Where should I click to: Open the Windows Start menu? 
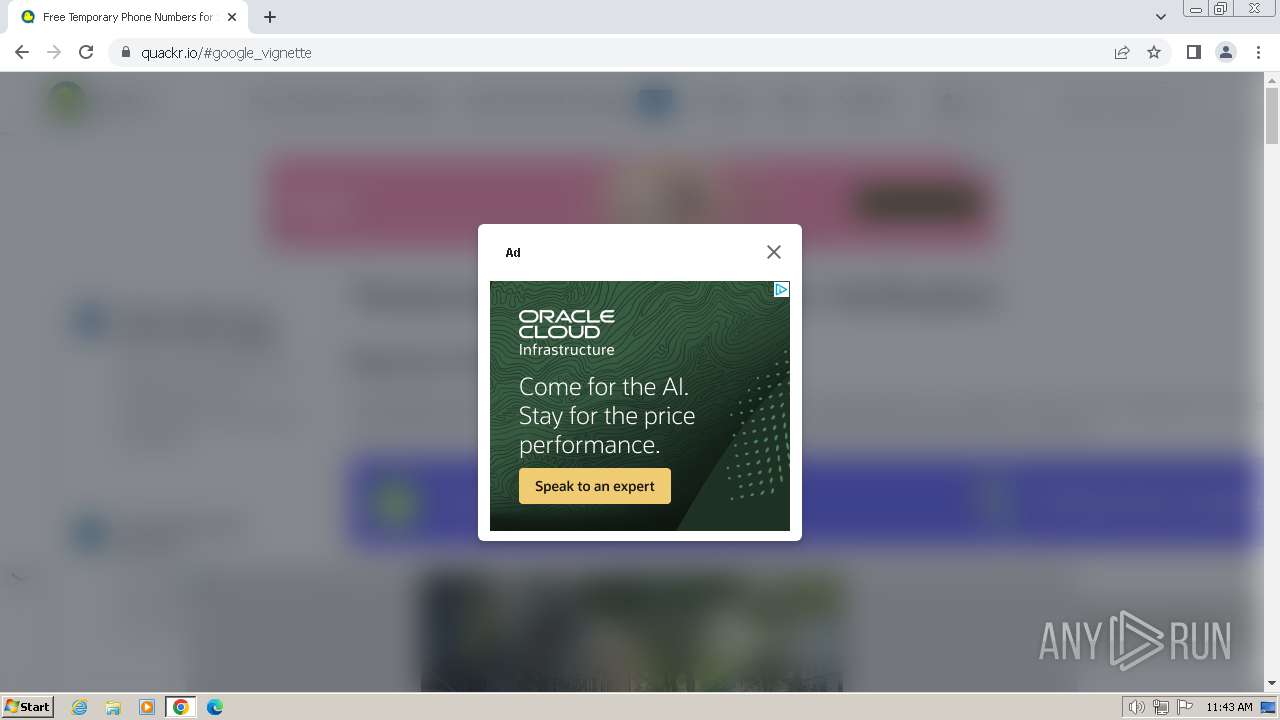click(28, 706)
